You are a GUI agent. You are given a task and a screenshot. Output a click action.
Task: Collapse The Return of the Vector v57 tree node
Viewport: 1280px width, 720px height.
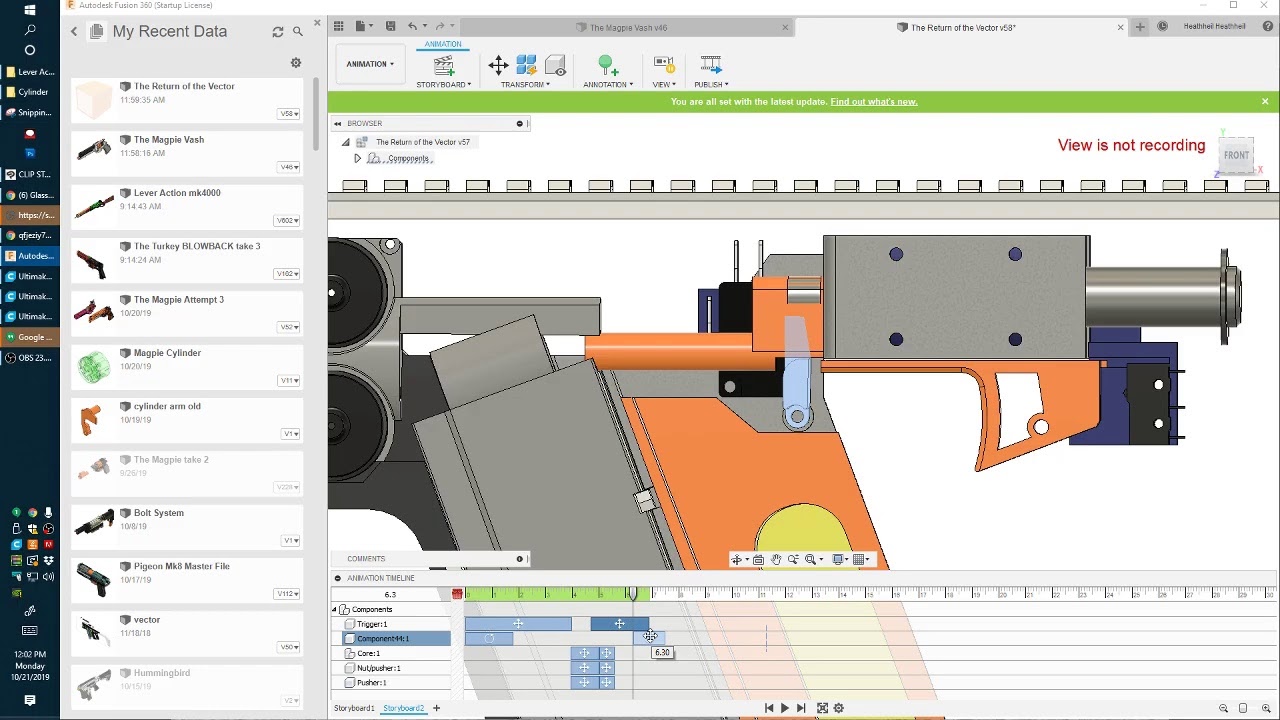click(x=346, y=143)
